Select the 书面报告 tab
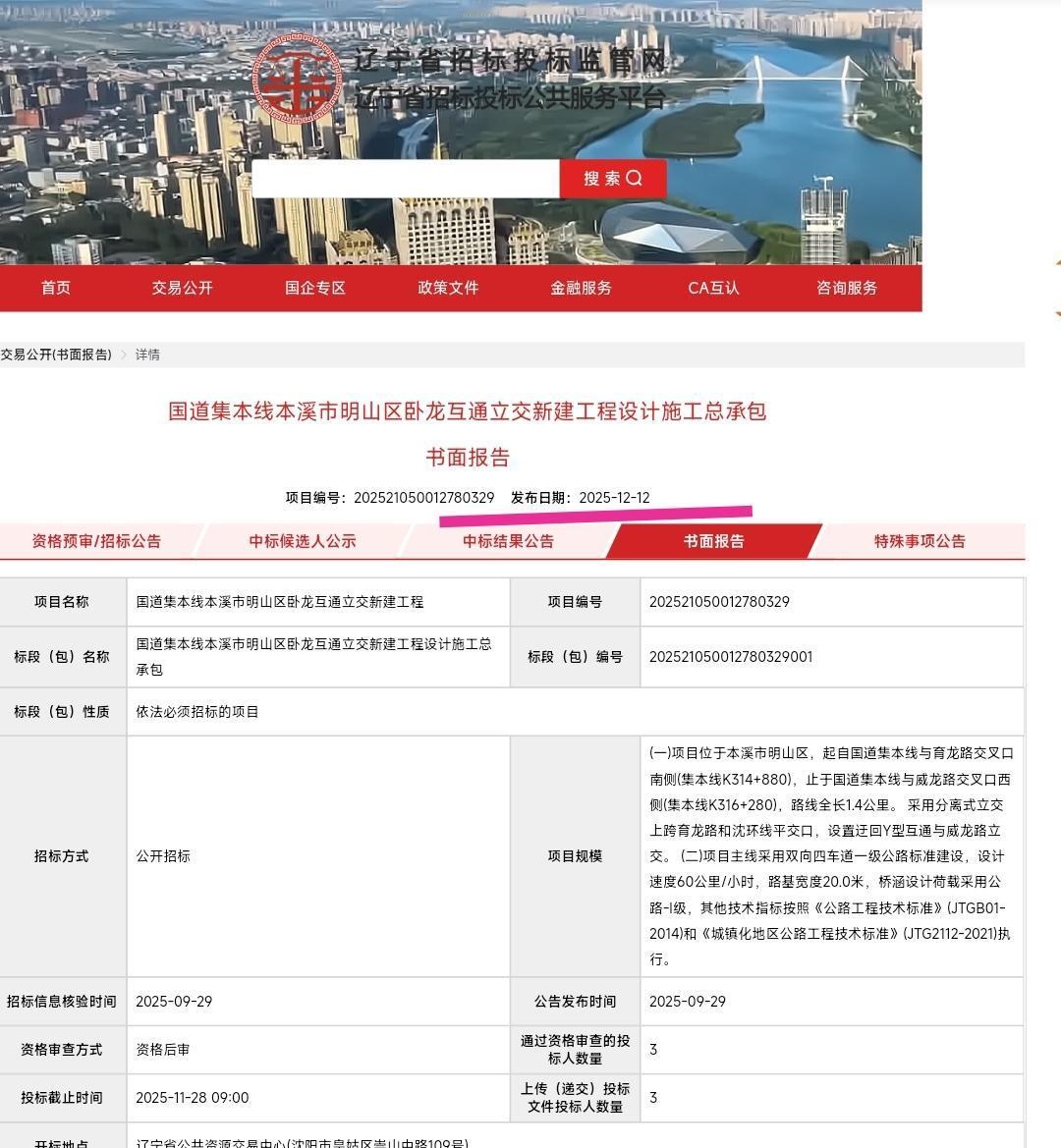The width and height of the screenshot is (1061, 1148). [x=714, y=540]
